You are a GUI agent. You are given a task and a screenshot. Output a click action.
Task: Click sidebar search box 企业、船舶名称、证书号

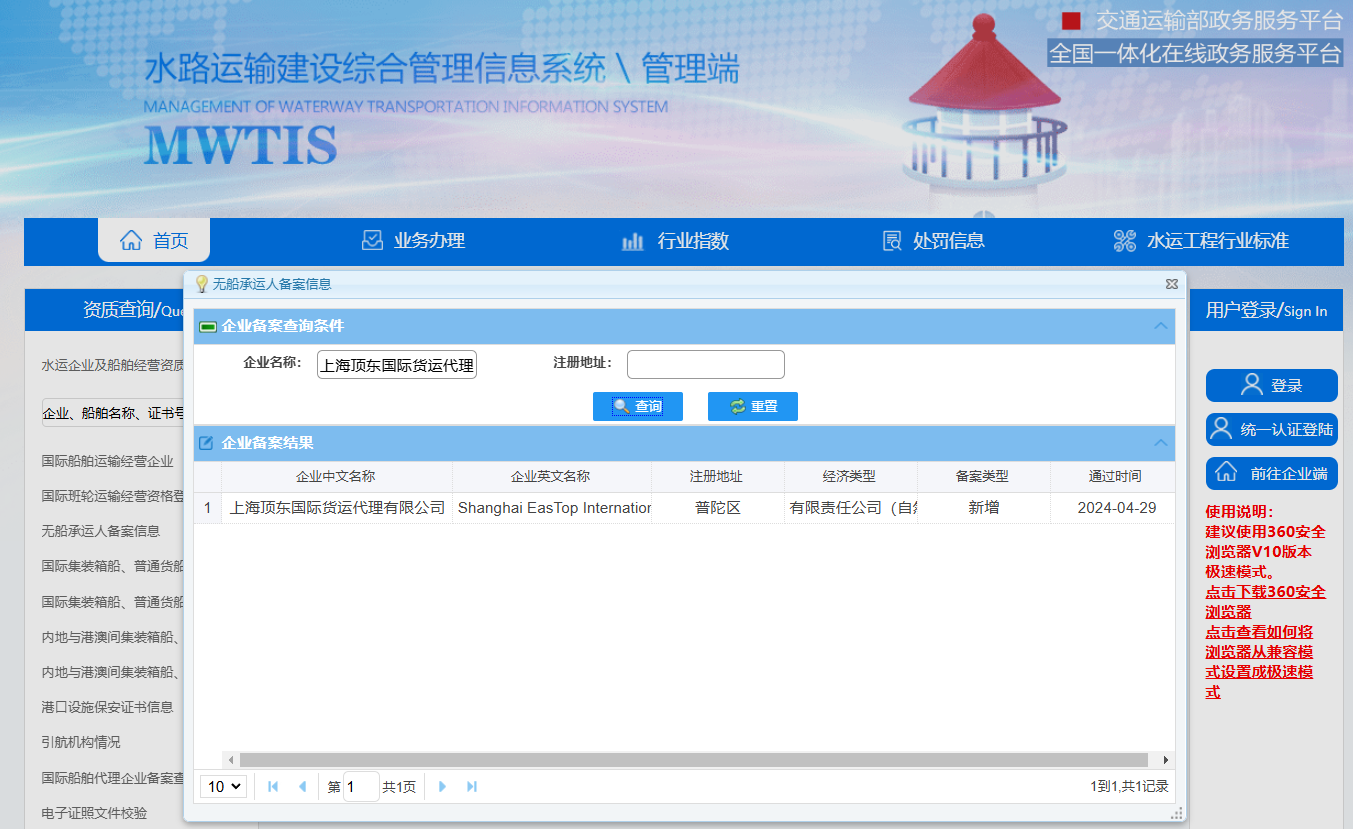click(x=113, y=413)
